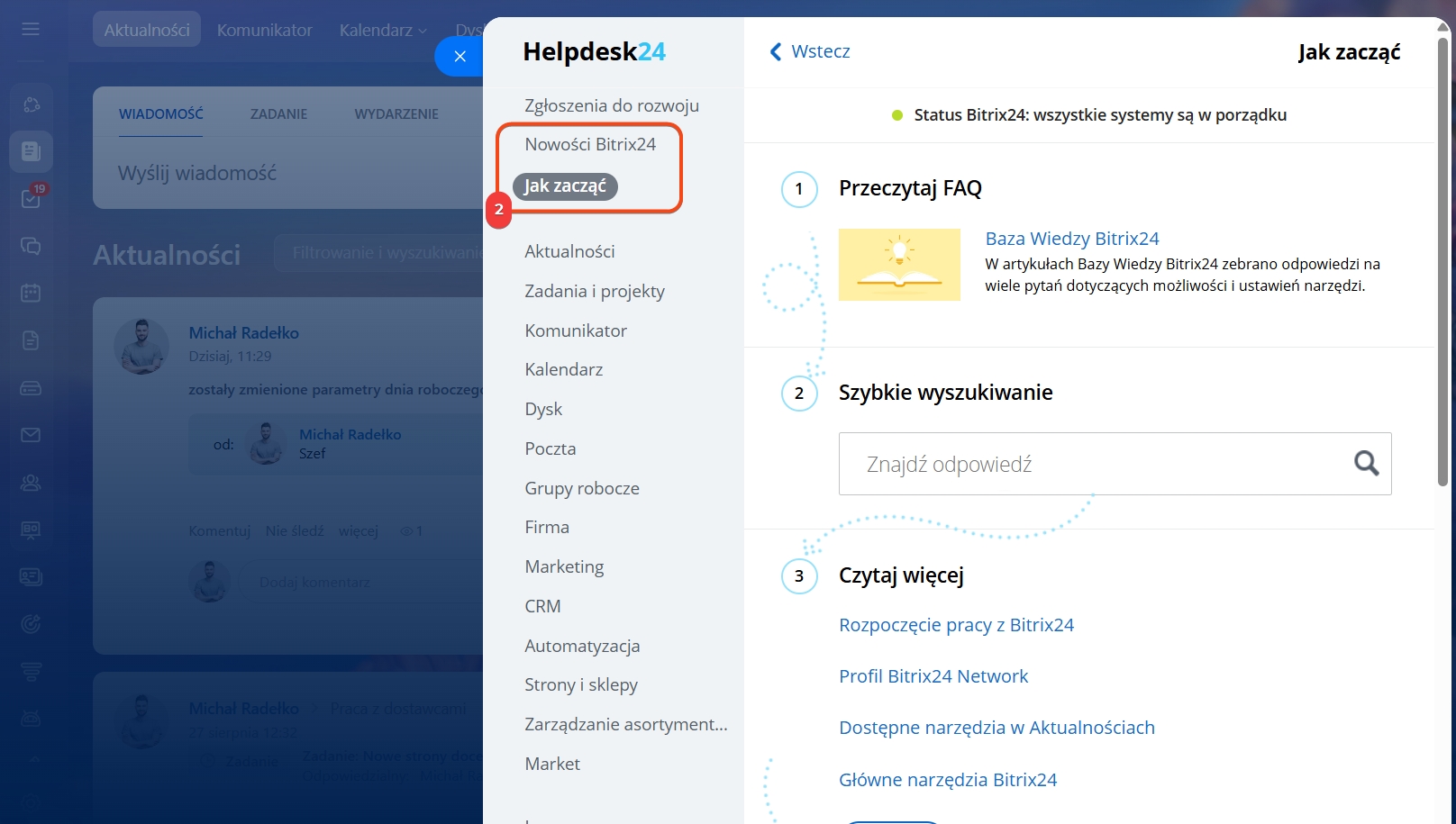1456x824 pixels.
Task: Open the funnel icon in the sidebar
Action: click(31, 672)
